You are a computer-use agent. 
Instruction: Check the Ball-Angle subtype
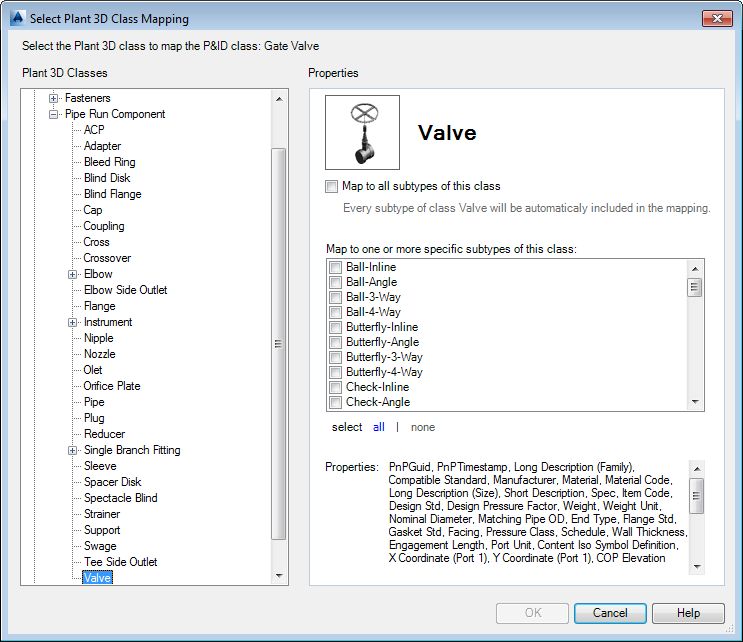[x=335, y=282]
